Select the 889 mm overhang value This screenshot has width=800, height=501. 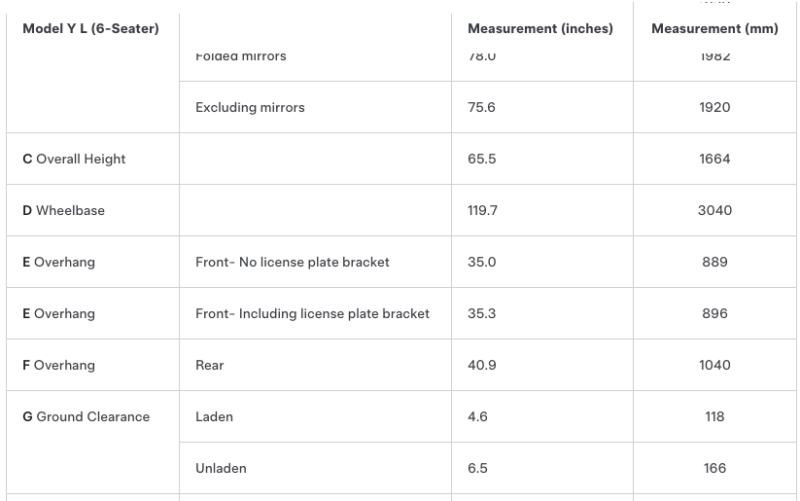(715, 262)
